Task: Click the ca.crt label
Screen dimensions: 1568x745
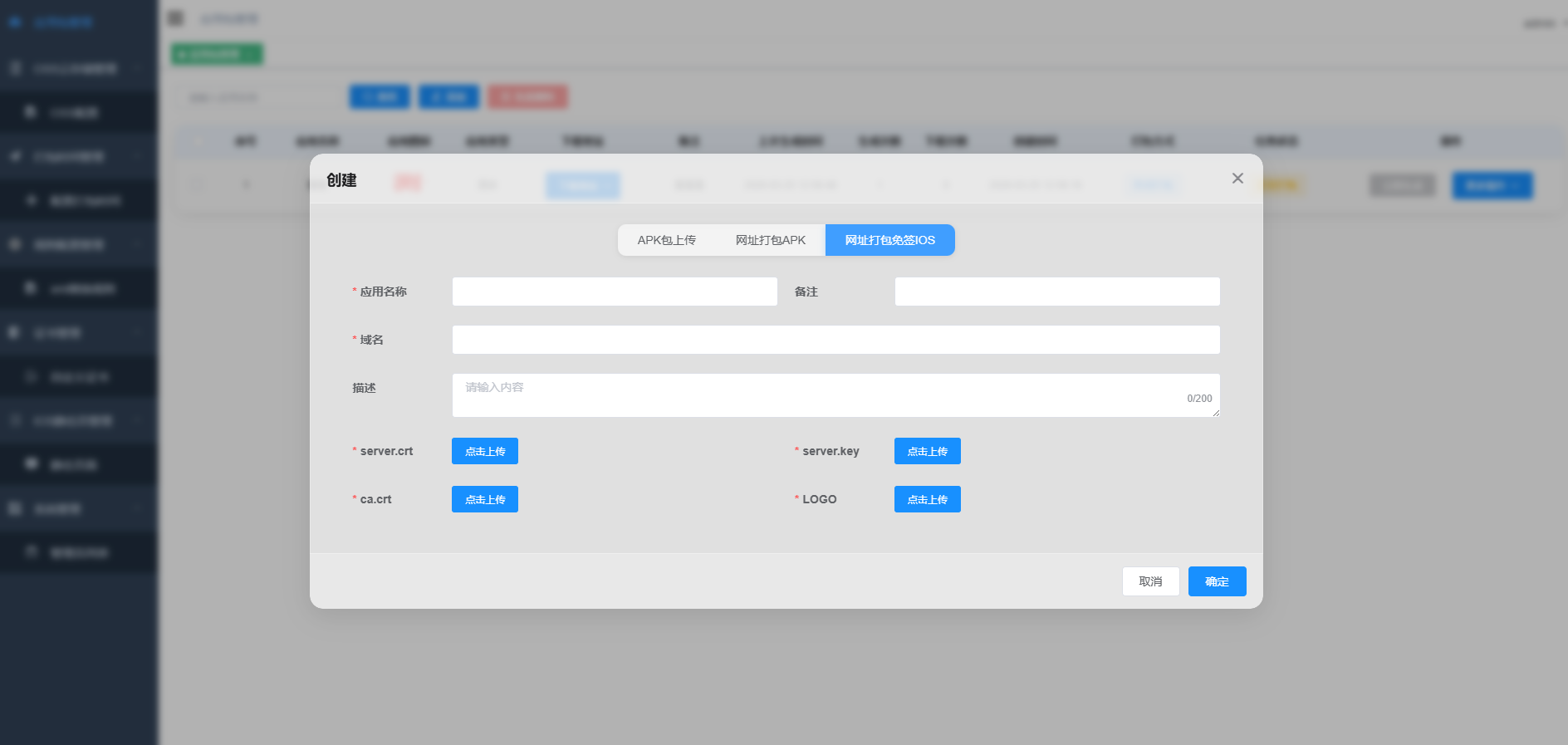Action: (375, 499)
